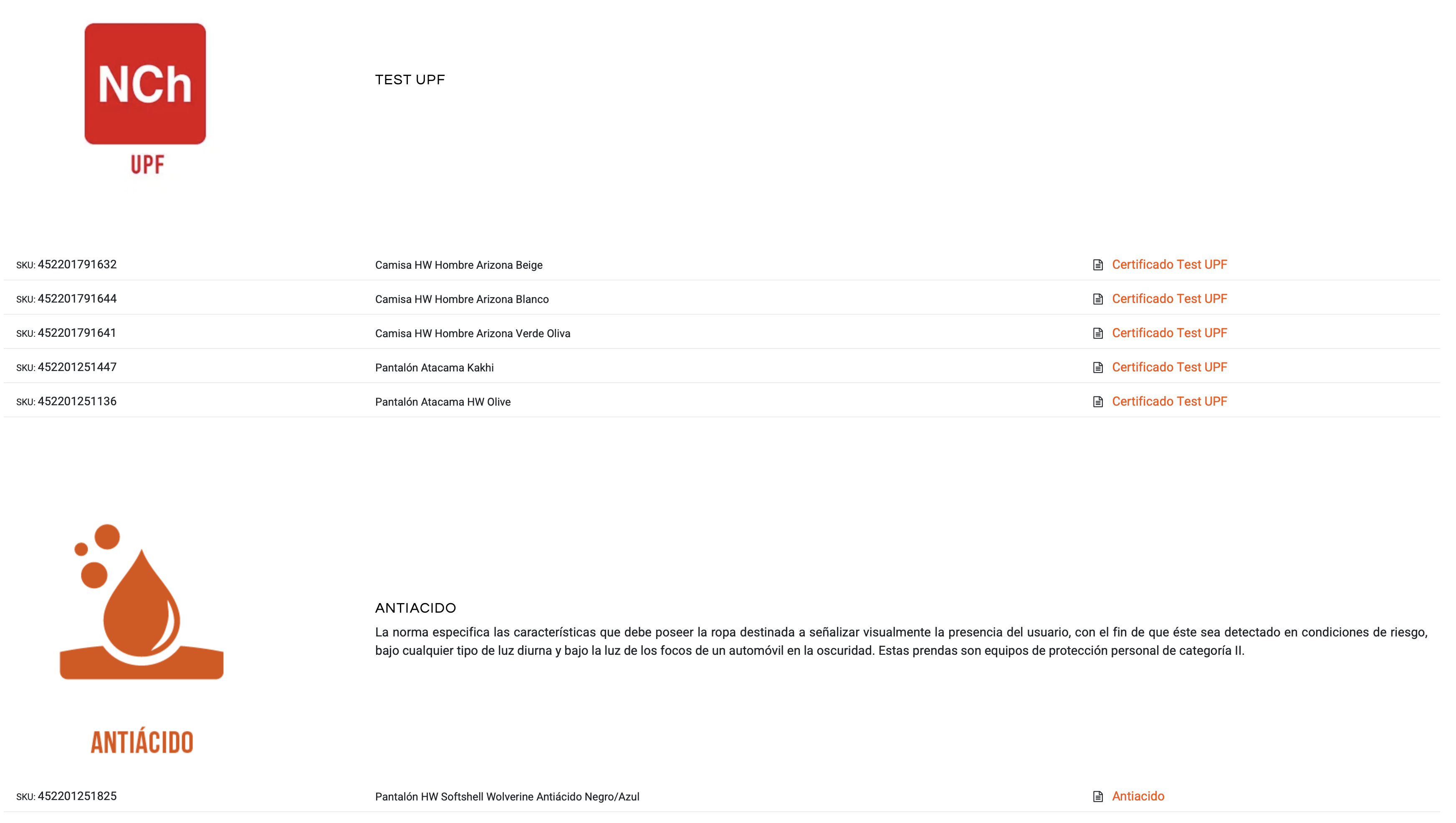Click document icon beside Atacama Kakhi certificate

(x=1098, y=367)
